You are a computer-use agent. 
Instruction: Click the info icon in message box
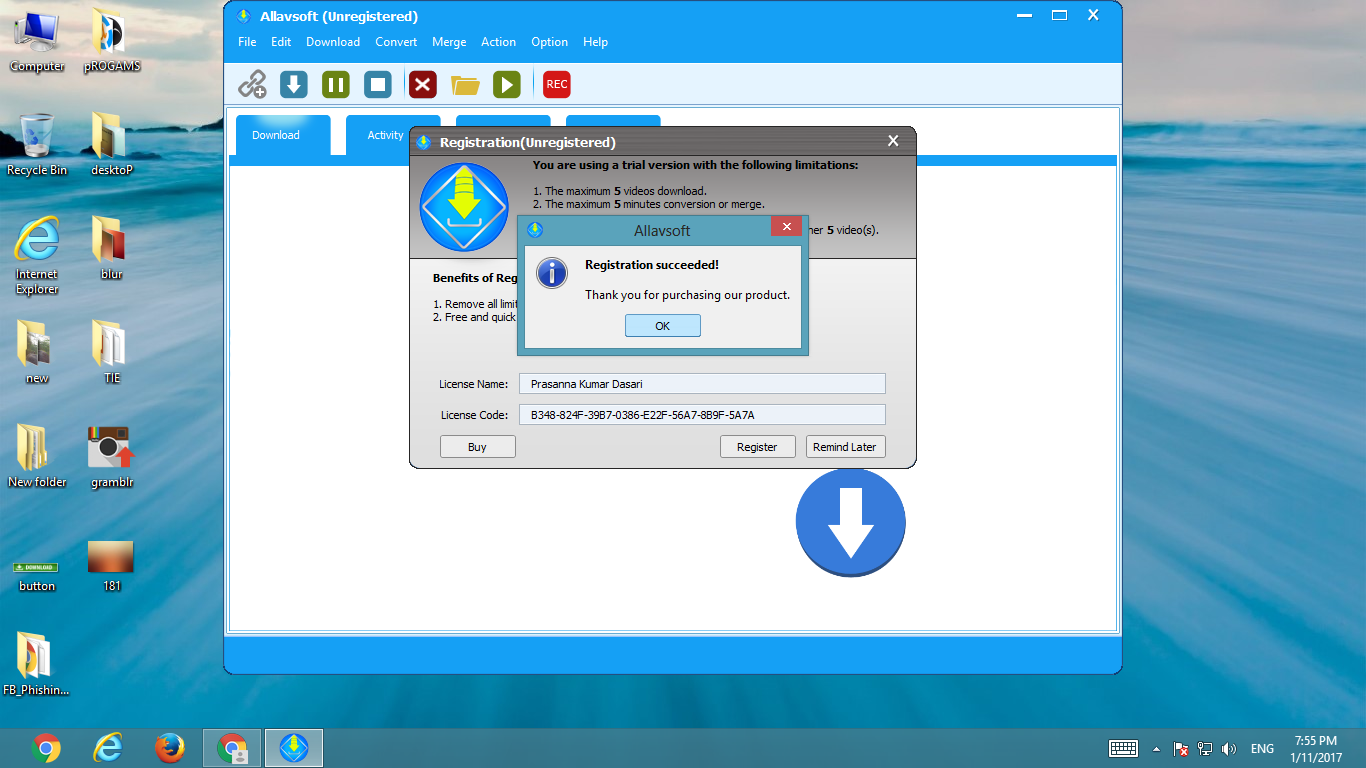point(552,273)
